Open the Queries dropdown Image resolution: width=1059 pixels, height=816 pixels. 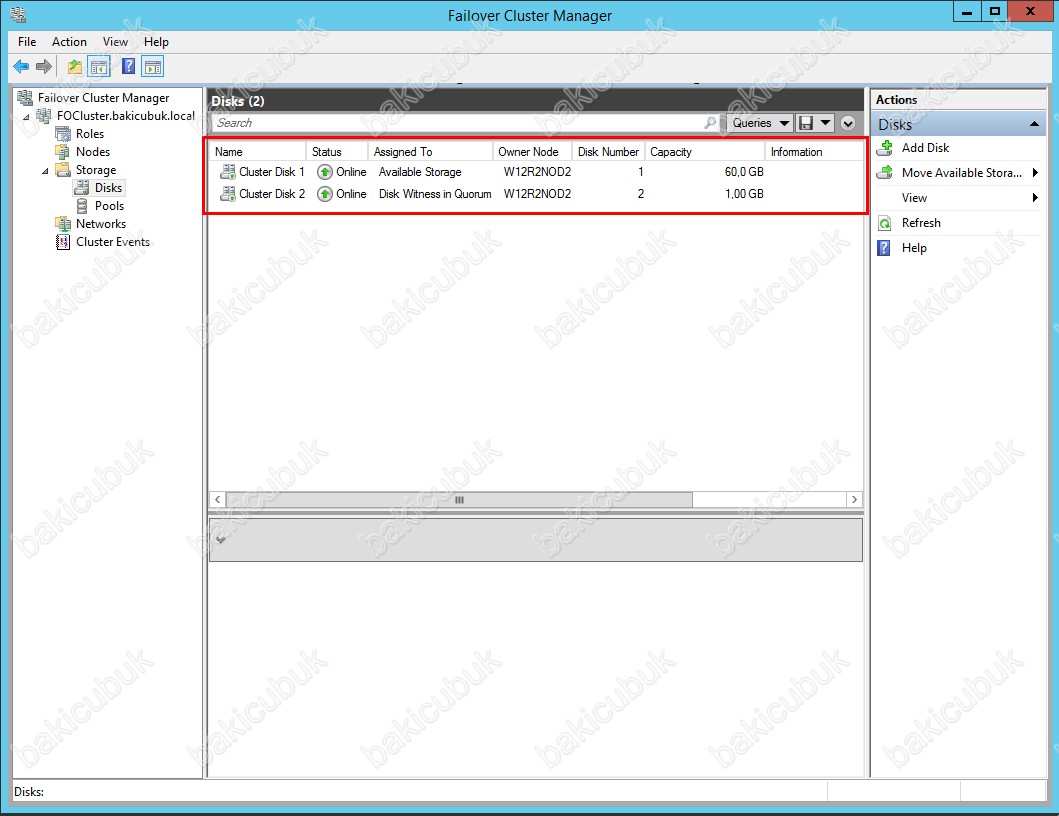(x=760, y=123)
